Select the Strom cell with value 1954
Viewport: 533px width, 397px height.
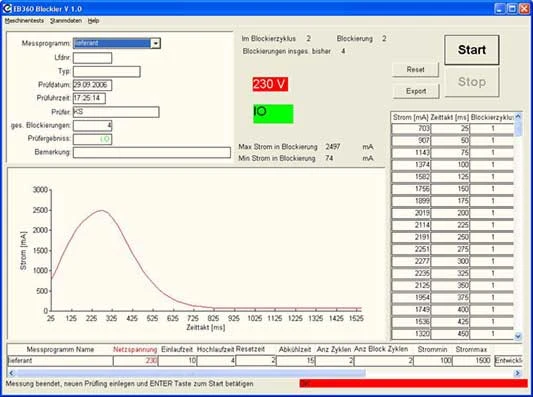coord(411,297)
